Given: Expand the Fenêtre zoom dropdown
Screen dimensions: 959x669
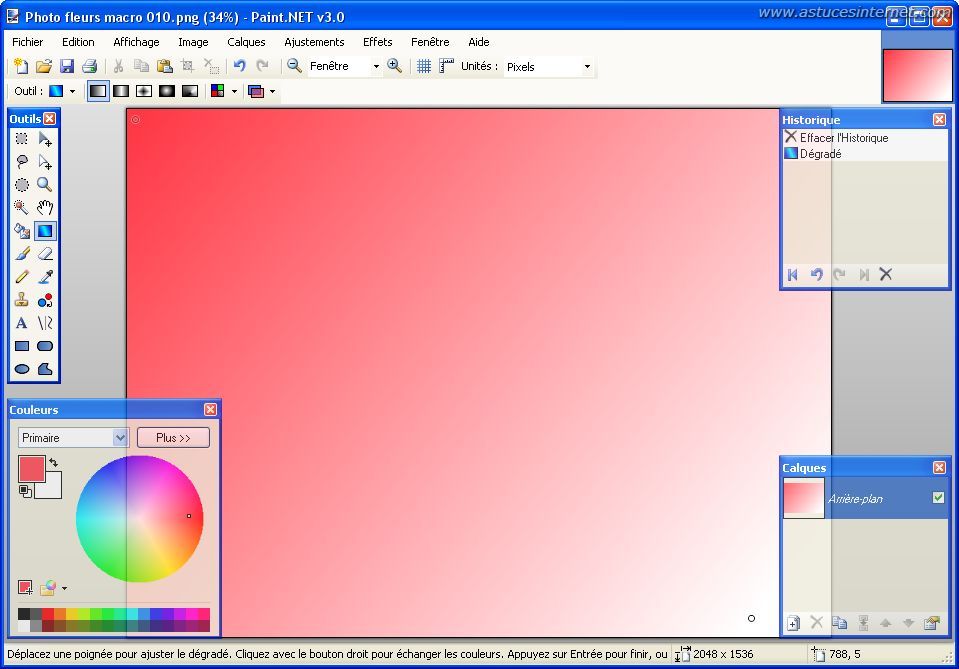Looking at the screenshot, I should (376, 67).
